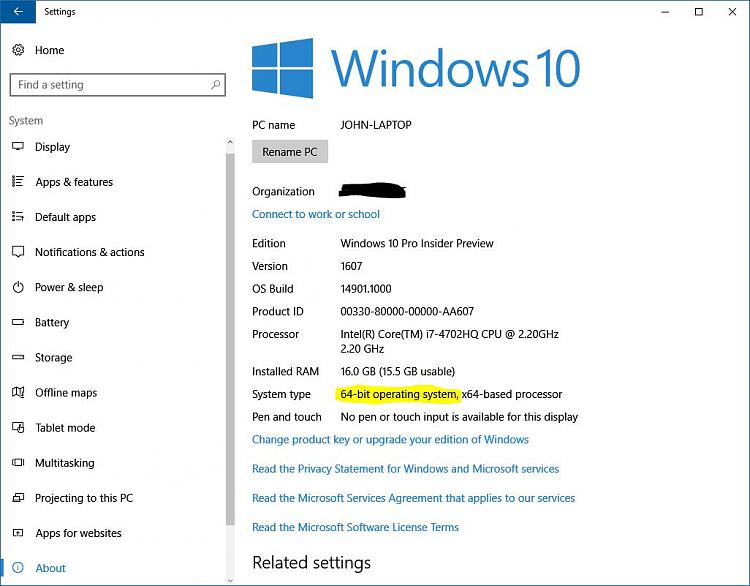
Task: Minimize the Settings window
Action: click(x=665, y=11)
